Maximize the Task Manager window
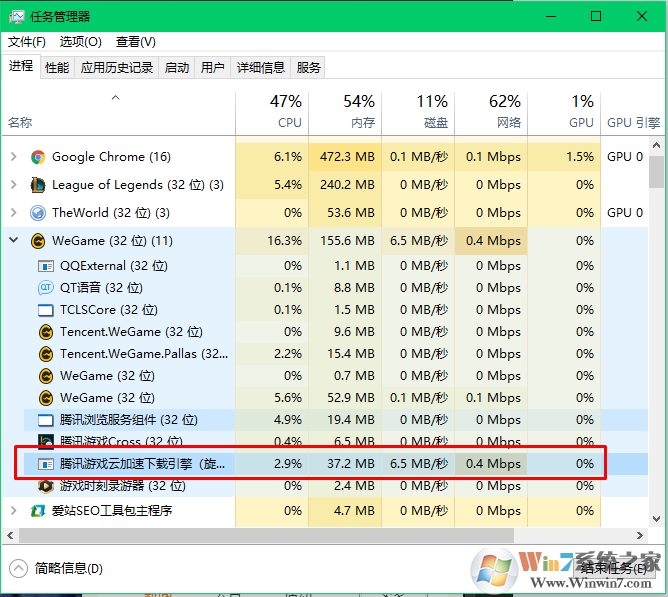 coord(596,16)
